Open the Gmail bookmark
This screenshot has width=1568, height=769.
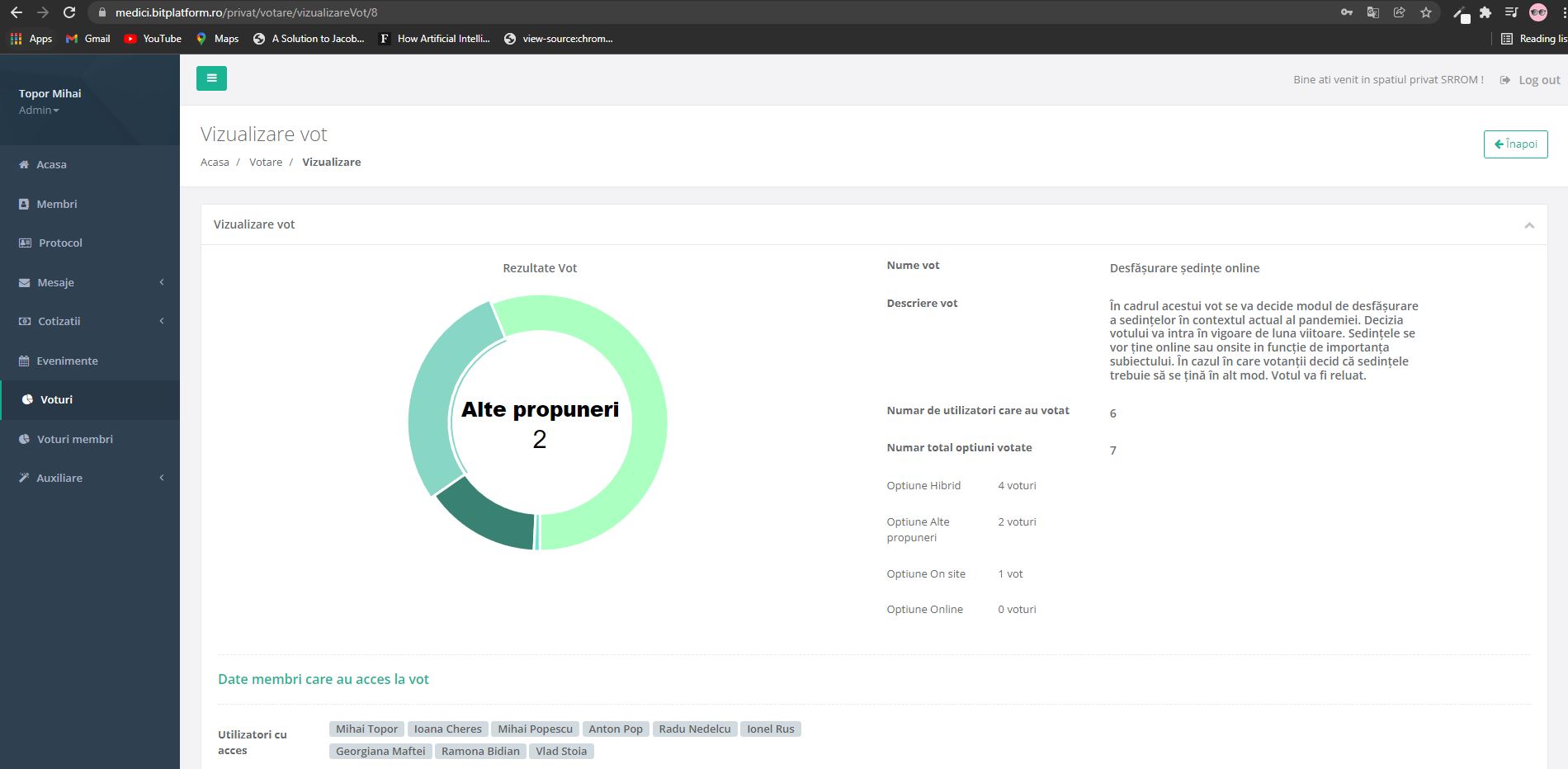click(88, 39)
